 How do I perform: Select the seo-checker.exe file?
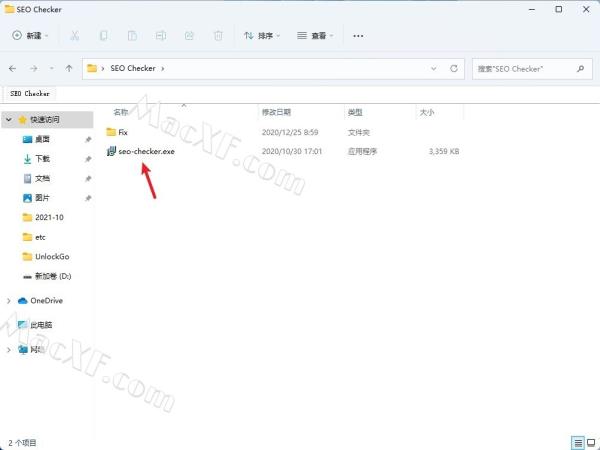(145, 152)
